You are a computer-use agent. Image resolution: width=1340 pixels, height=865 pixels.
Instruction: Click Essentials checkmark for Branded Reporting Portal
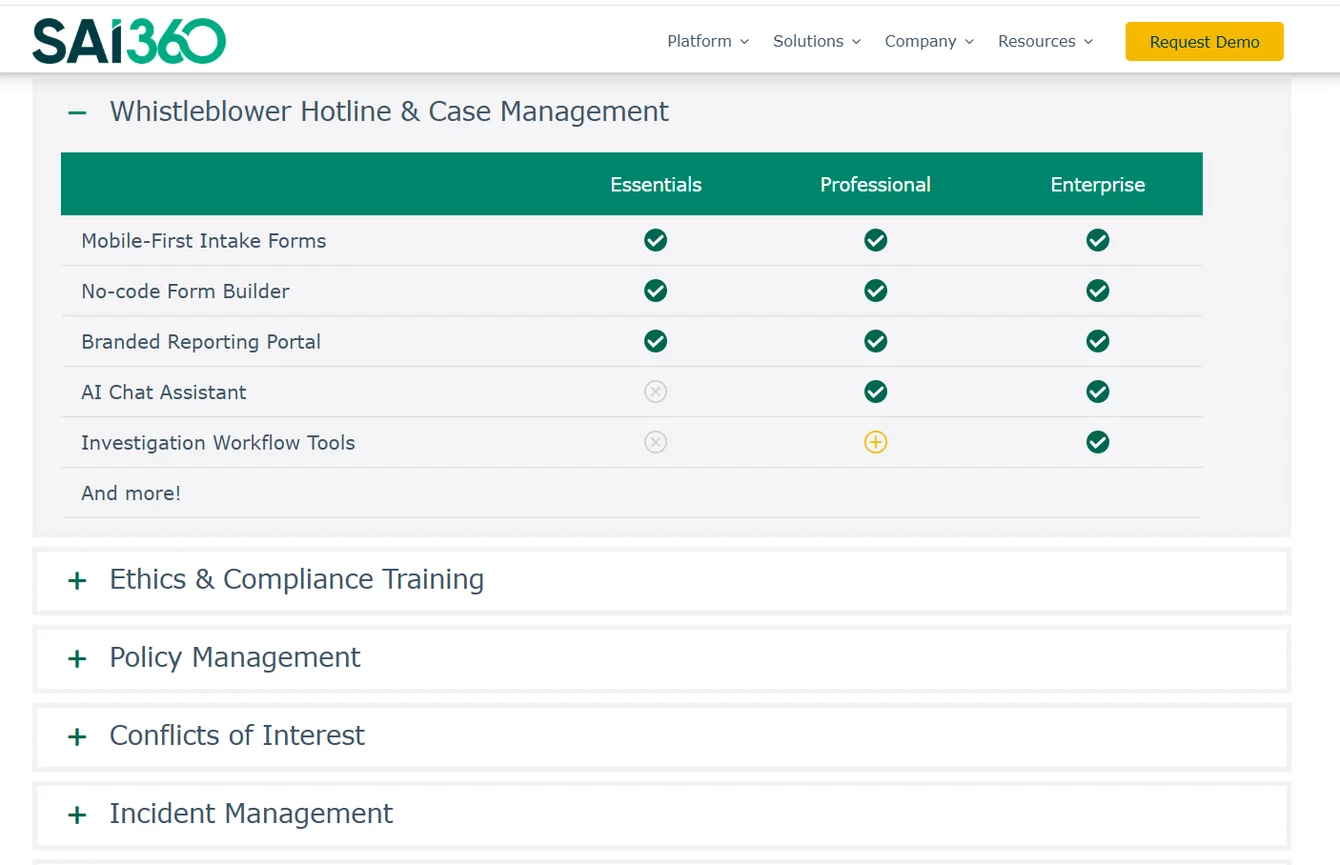click(x=655, y=341)
